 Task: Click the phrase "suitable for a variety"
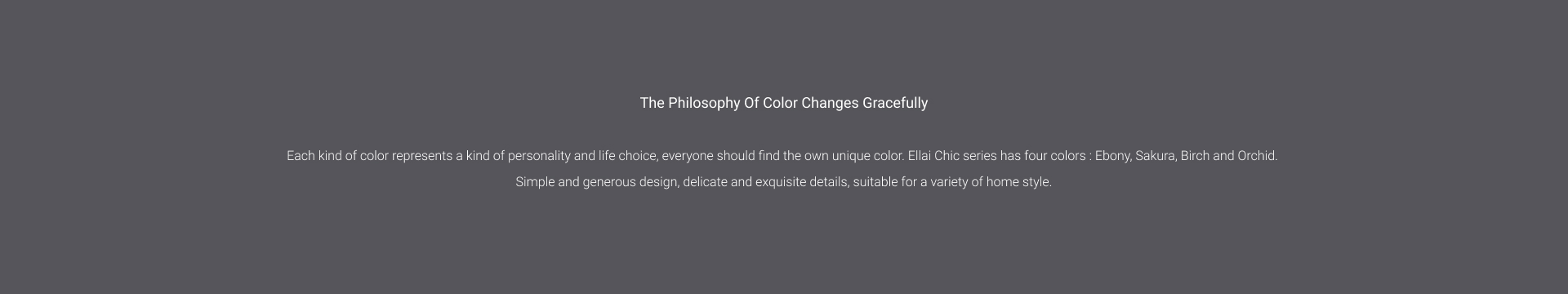[911, 182]
